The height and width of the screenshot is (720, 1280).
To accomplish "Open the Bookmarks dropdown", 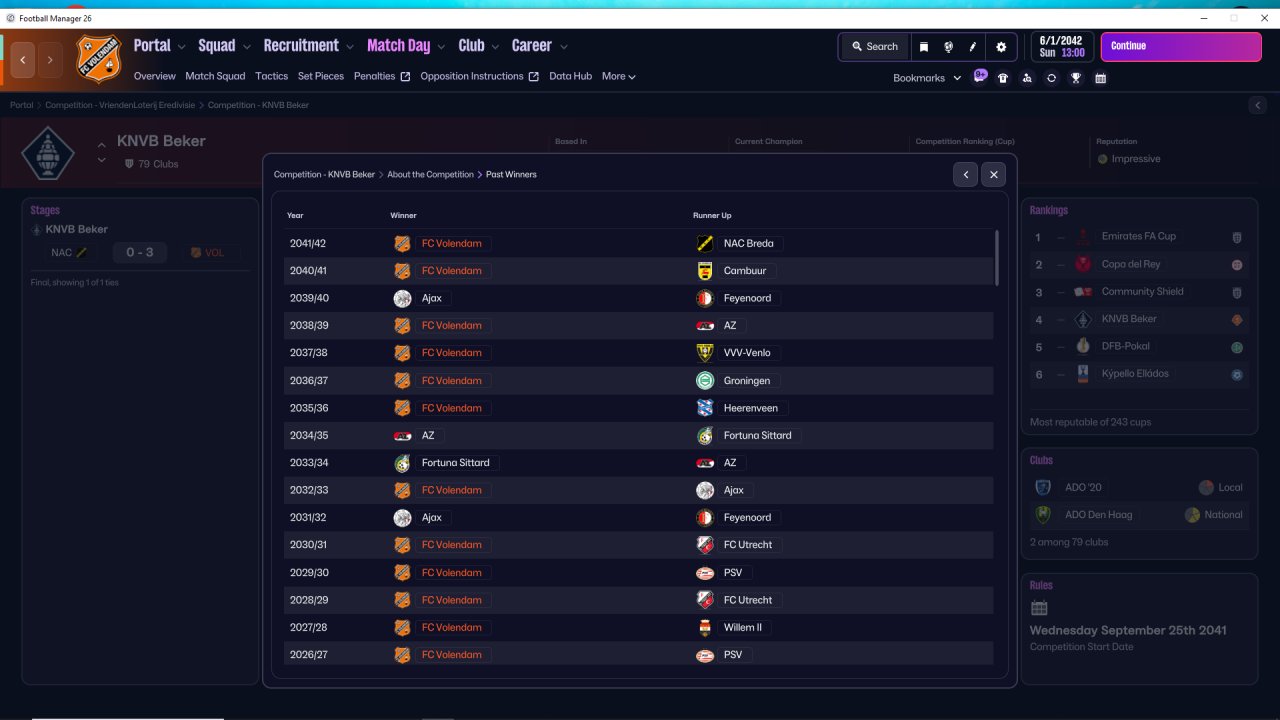I will (927, 78).
